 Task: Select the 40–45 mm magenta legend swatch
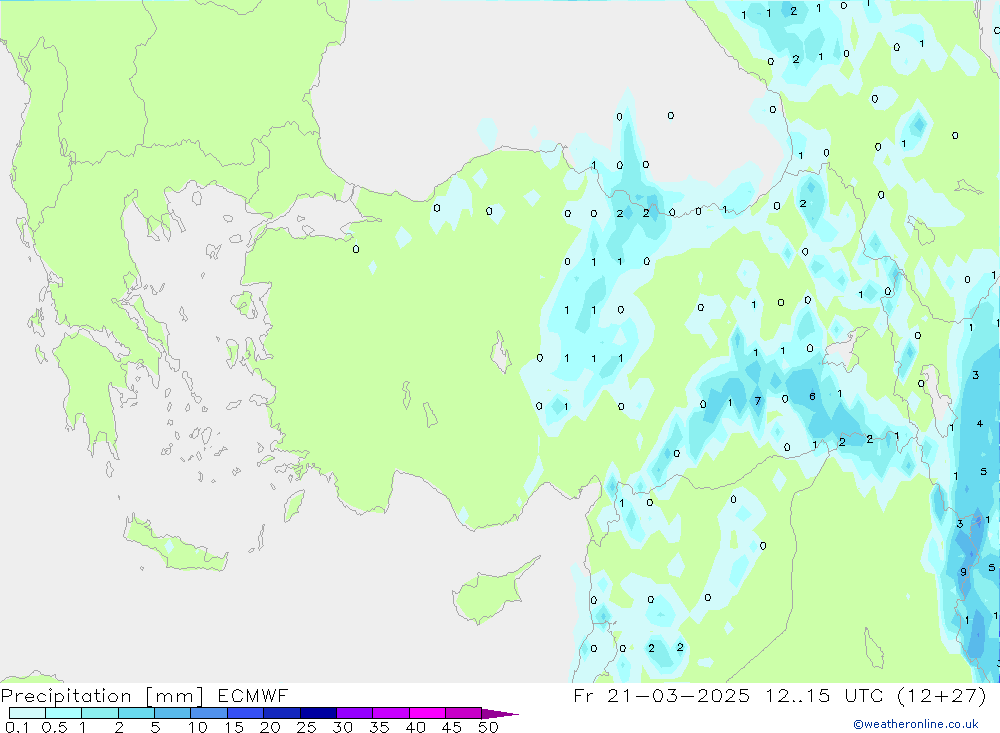(x=427, y=713)
